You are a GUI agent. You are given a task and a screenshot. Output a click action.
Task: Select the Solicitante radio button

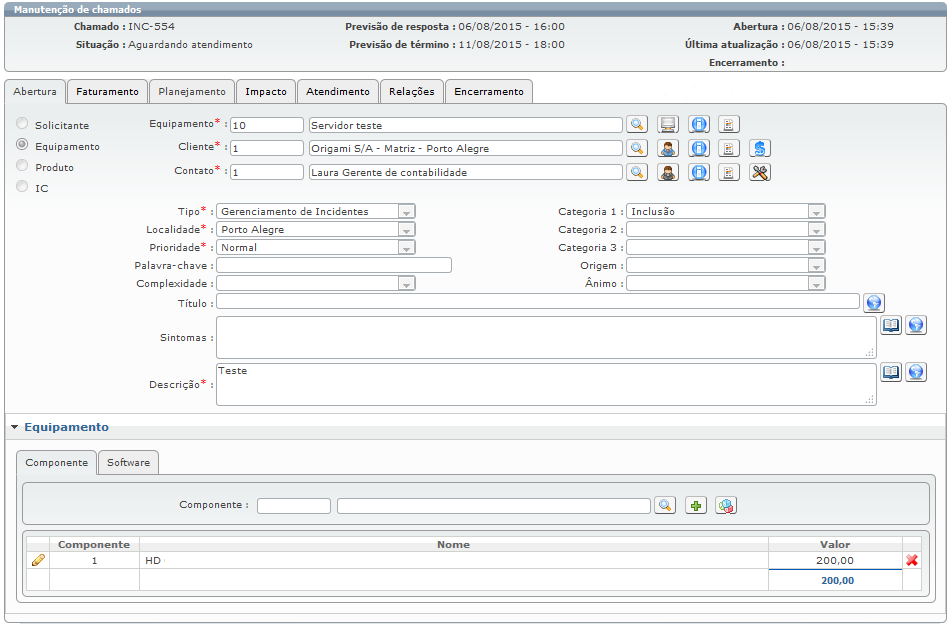[x=22, y=124]
